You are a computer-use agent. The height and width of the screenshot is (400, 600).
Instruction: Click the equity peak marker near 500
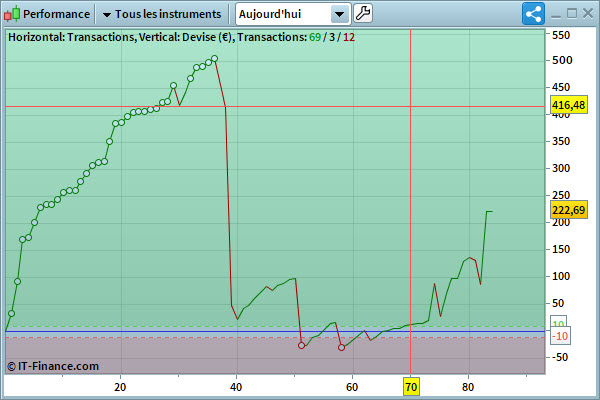point(215,59)
